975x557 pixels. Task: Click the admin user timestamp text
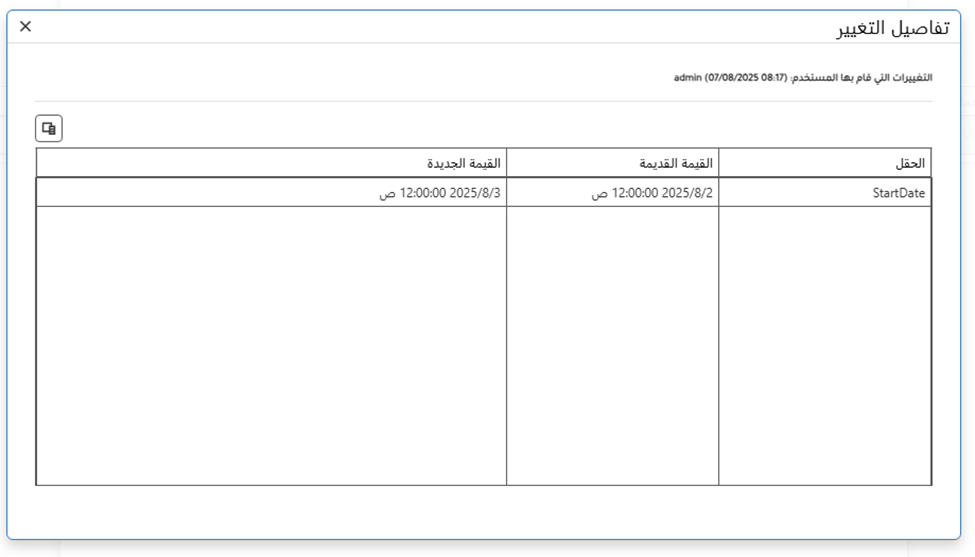(x=729, y=77)
